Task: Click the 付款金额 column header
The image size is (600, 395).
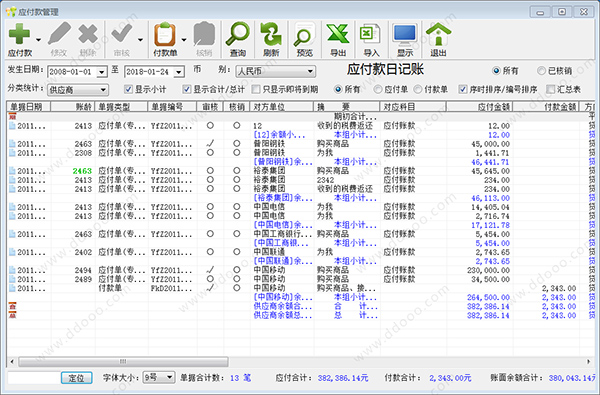Action: coord(546,107)
